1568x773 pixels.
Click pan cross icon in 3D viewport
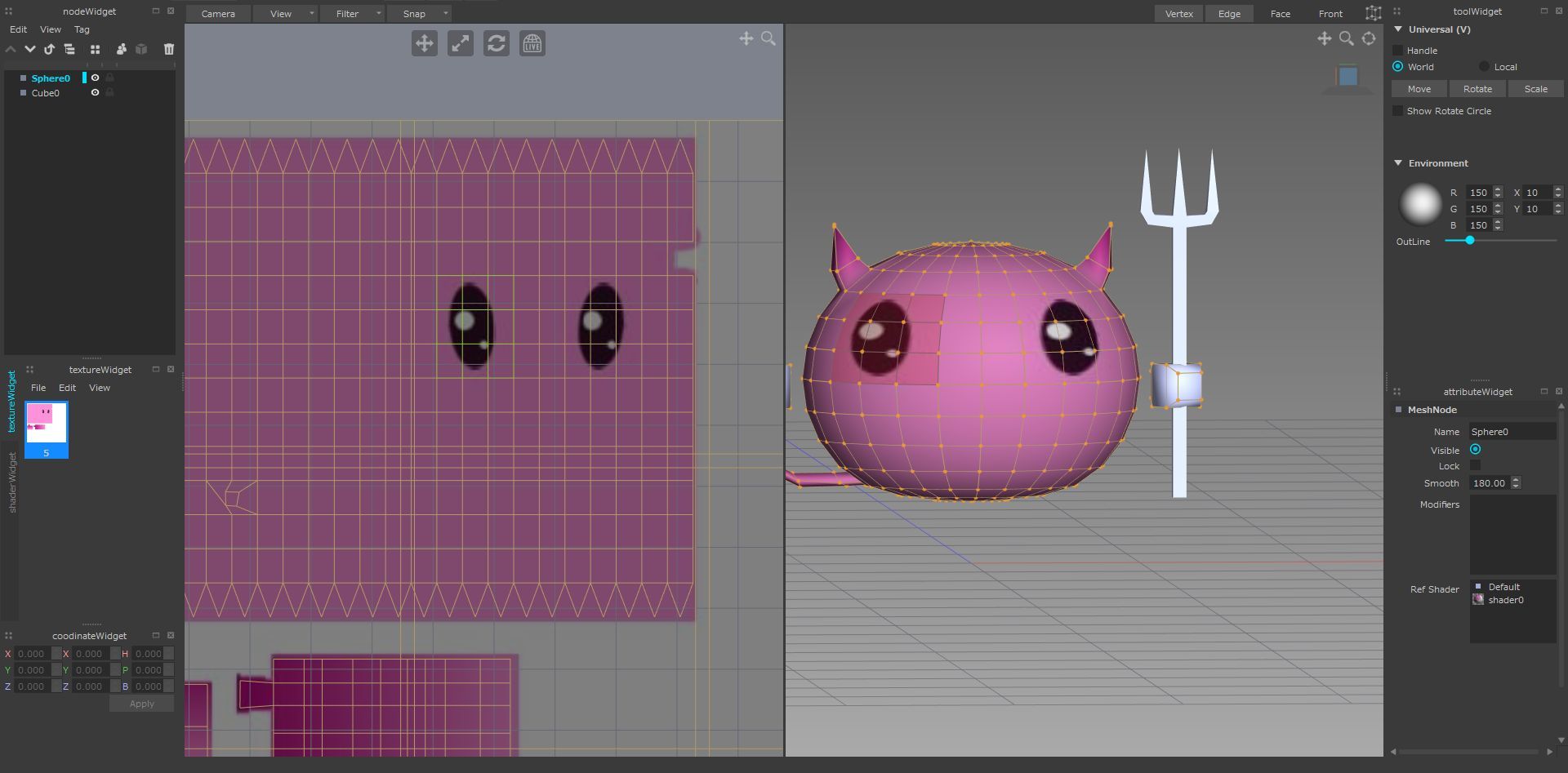point(1325,38)
